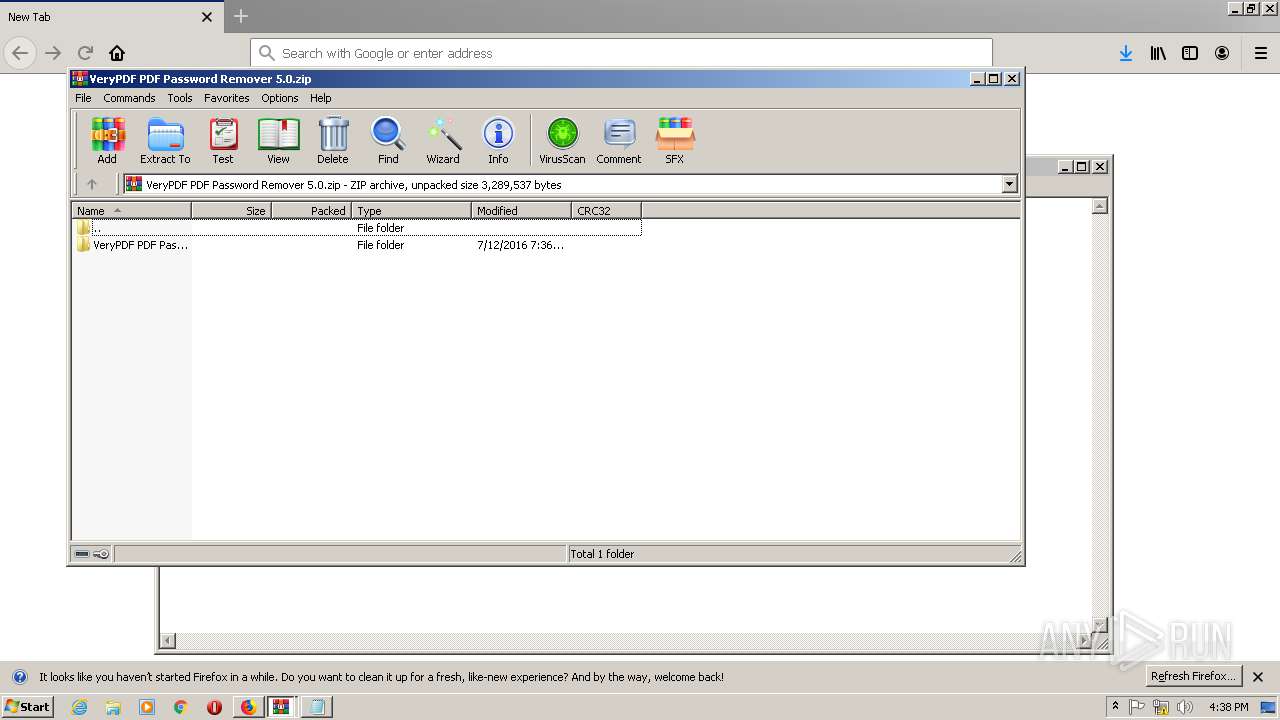1280x720 pixels.
Task: Close the New Tab tab
Action: pyautogui.click(x=207, y=17)
